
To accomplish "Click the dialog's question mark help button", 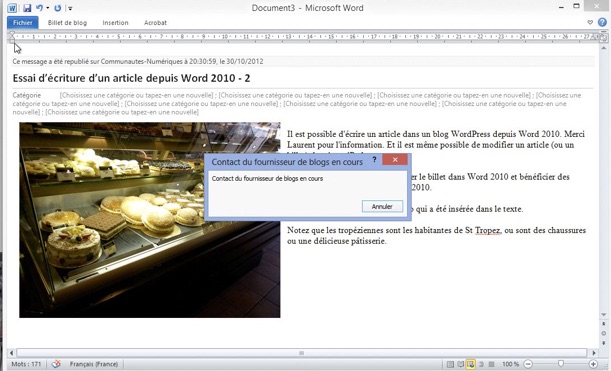I will point(374,159).
